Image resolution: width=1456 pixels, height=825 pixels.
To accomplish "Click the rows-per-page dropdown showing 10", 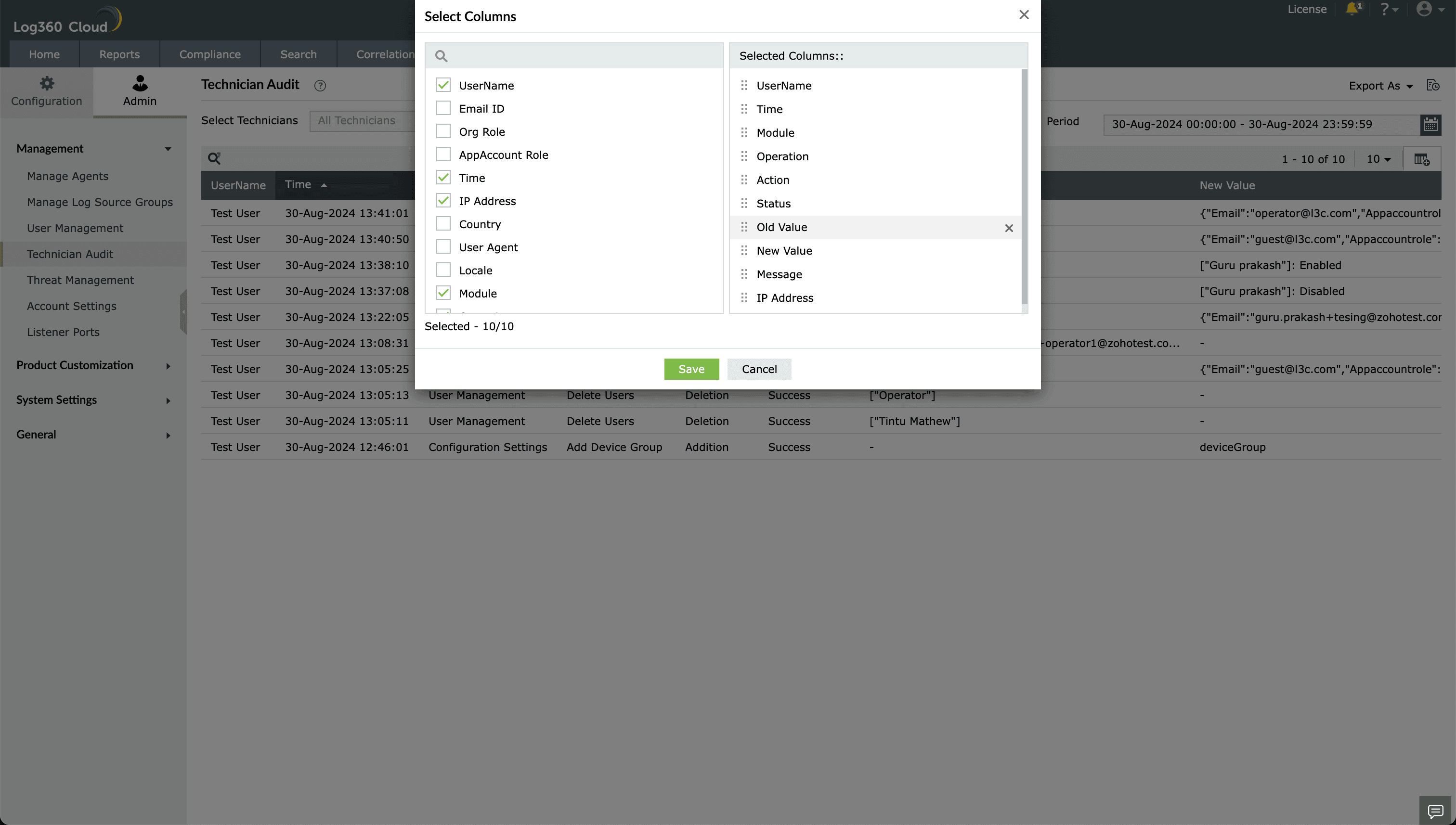I will point(1378,159).
